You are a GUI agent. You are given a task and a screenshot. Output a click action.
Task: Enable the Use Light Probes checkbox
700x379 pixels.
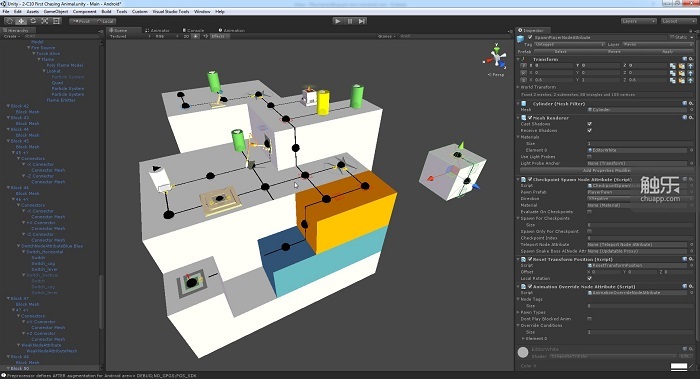click(589, 157)
